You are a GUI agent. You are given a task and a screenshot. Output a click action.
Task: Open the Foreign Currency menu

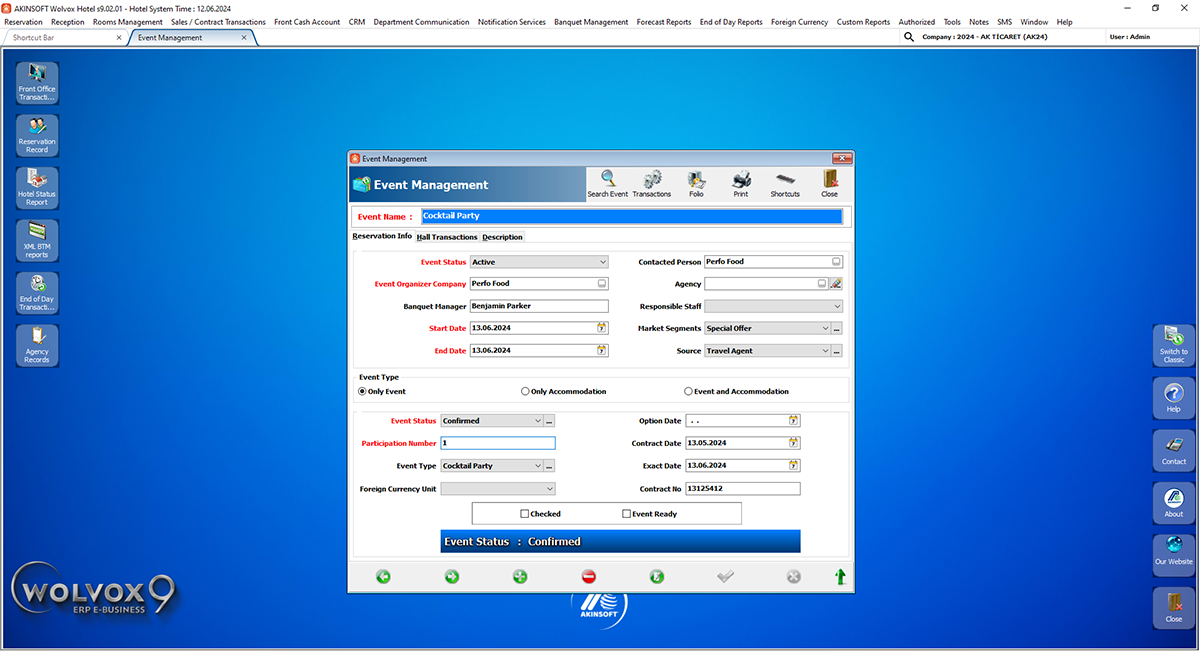pos(800,22)
